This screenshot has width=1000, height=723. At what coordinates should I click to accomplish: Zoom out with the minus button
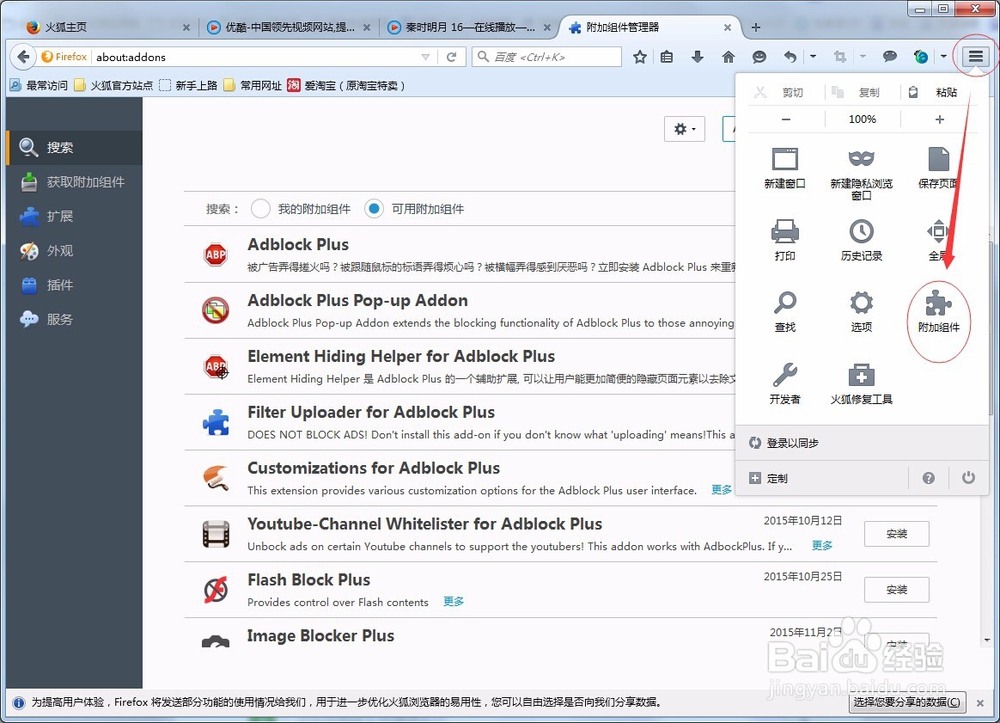[786, 119]
